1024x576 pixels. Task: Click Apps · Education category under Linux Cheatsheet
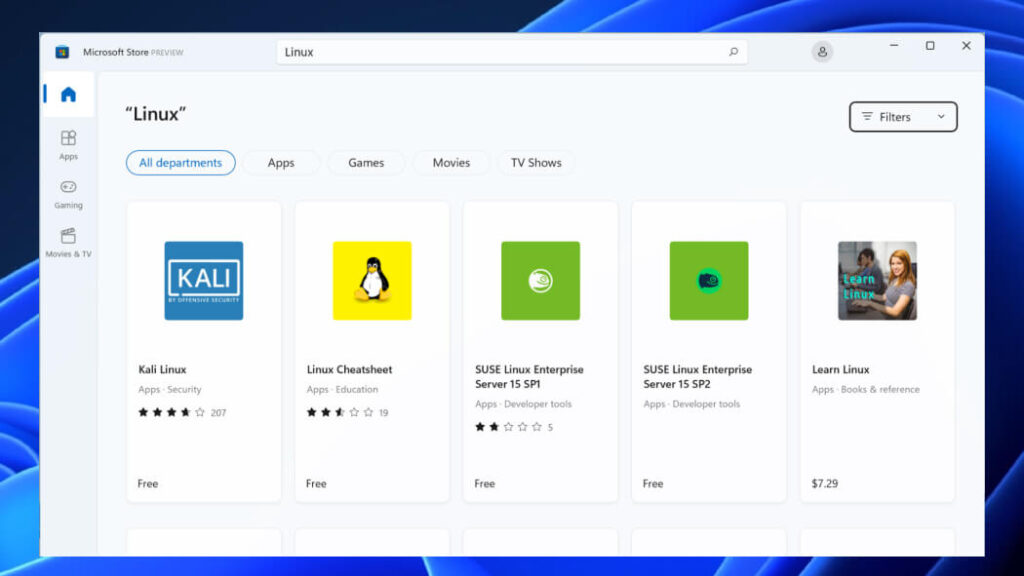[342, 389]
